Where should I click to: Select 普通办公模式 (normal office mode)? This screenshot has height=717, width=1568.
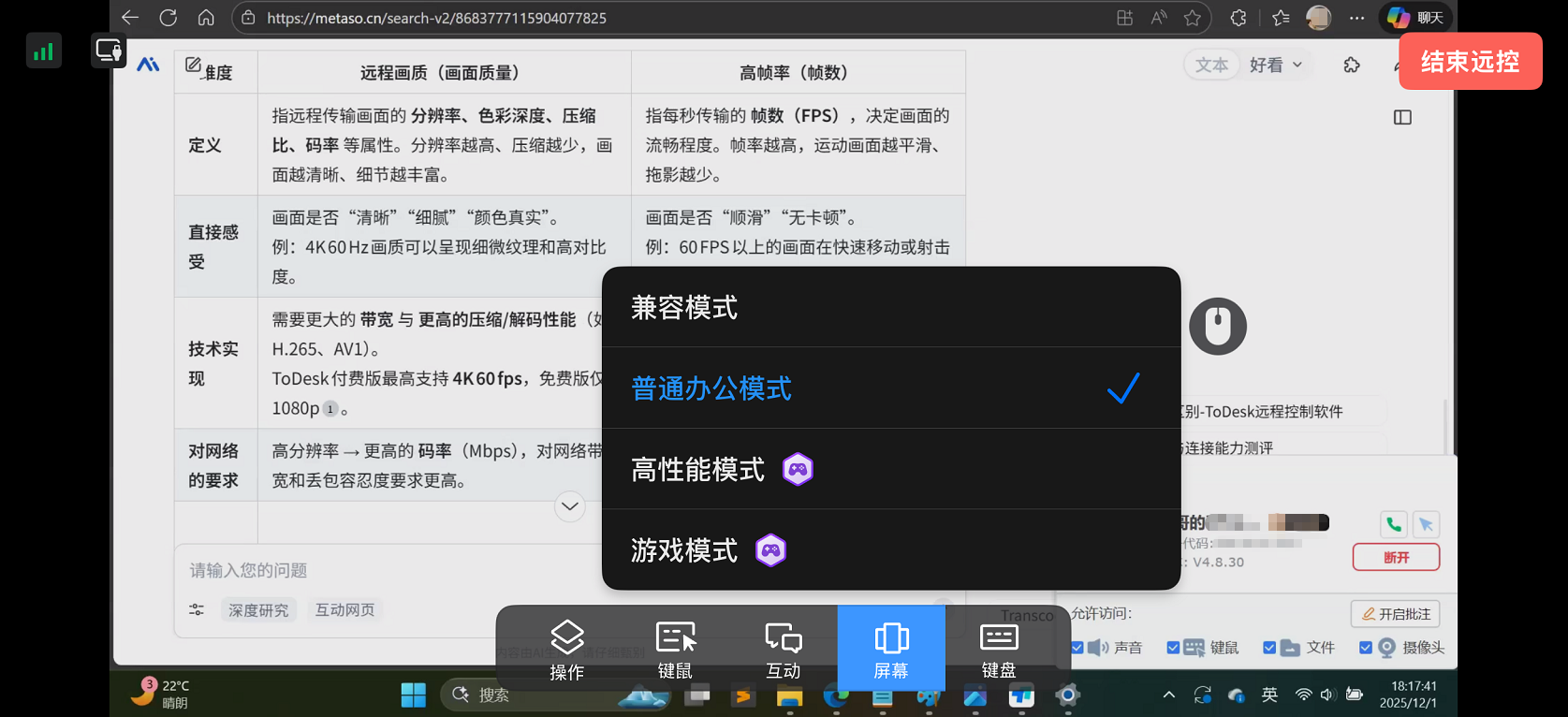891,388
